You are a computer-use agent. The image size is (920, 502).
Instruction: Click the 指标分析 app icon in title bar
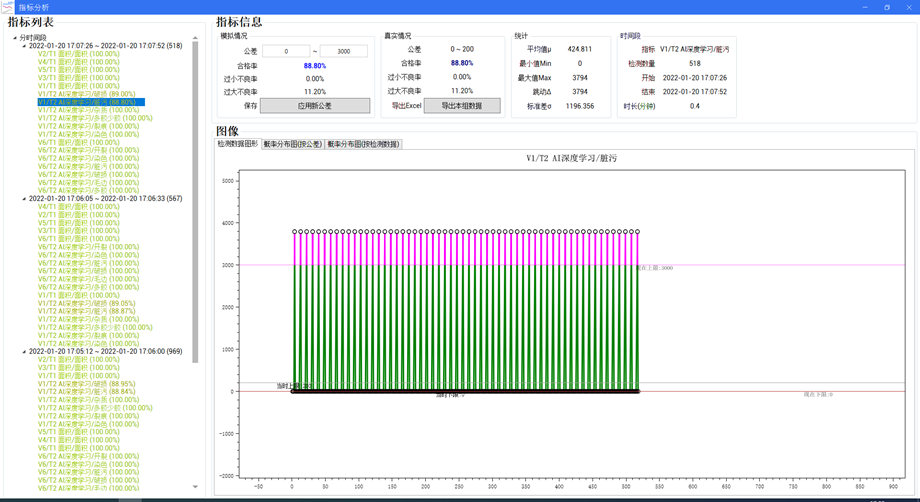8,6
